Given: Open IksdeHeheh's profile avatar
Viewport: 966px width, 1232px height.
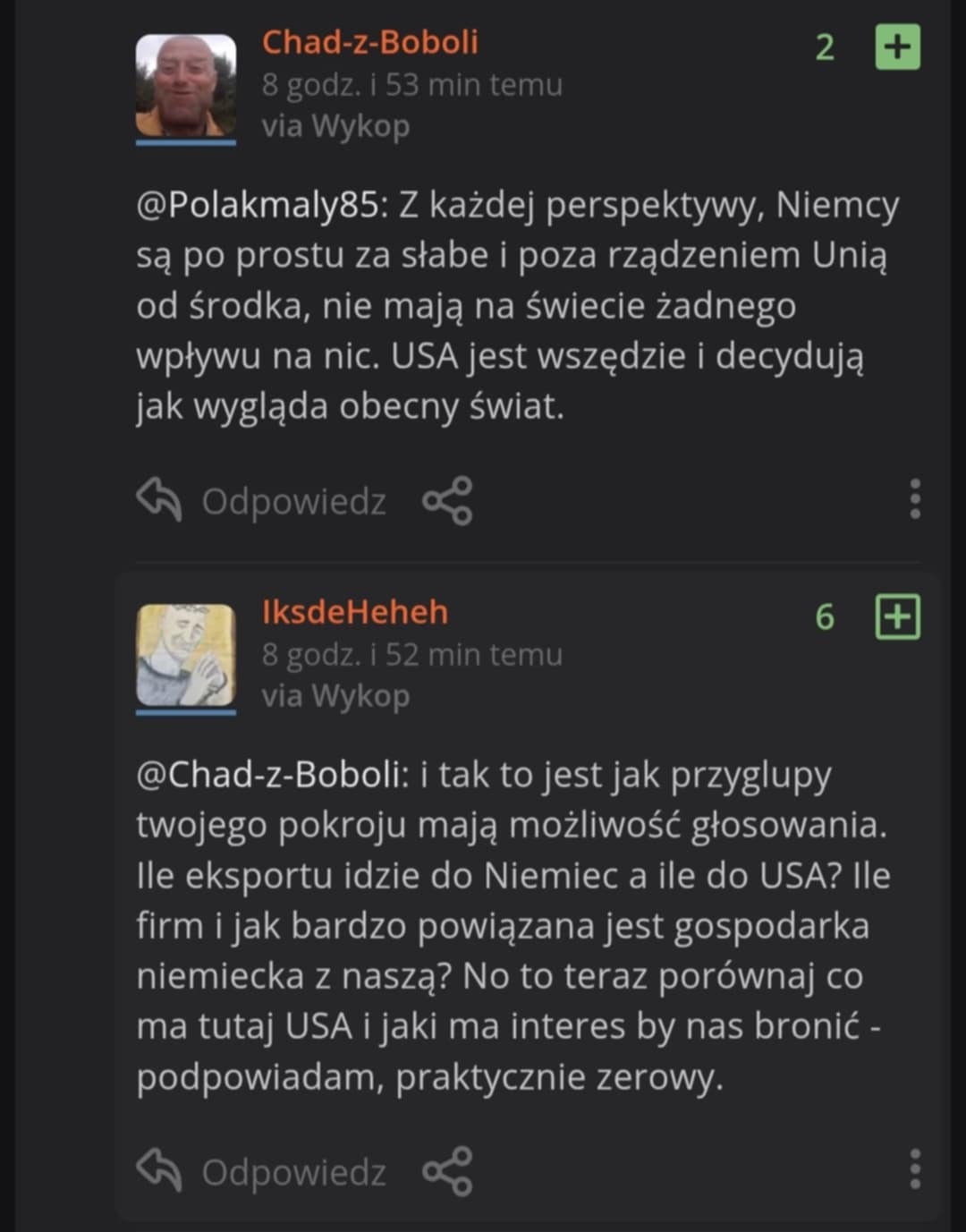Looking at the screenshot, I should tap(185, 656).
